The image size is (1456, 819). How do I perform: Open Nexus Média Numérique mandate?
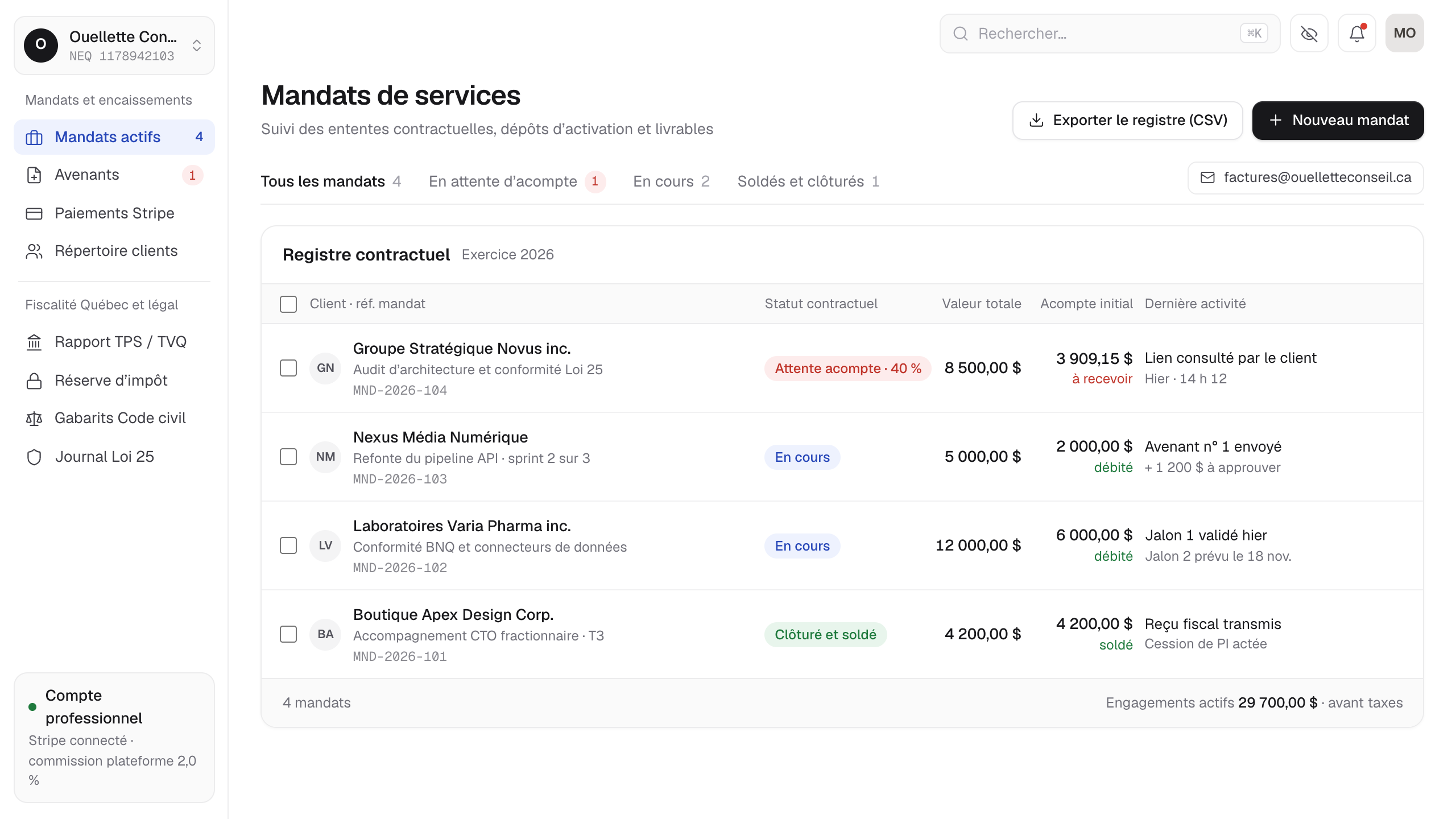tap(440, 437)
